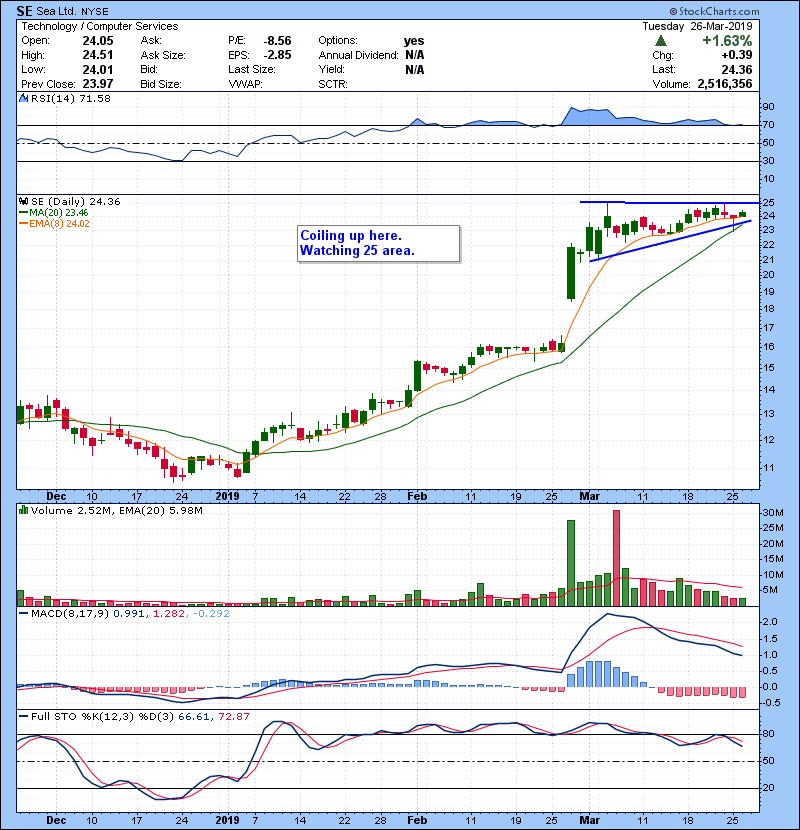Click the RSI 70 axis label
800x830 pixels.
pos(768,125)
